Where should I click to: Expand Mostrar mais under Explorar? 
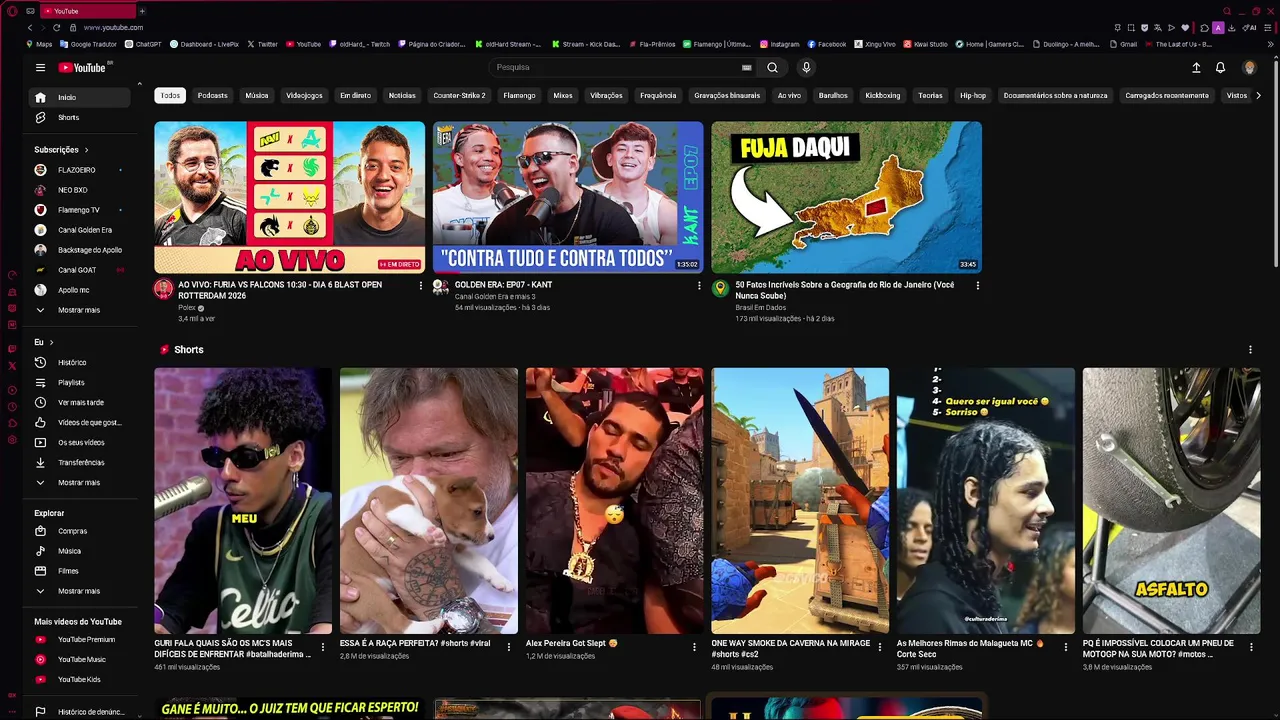click(79, 591)
